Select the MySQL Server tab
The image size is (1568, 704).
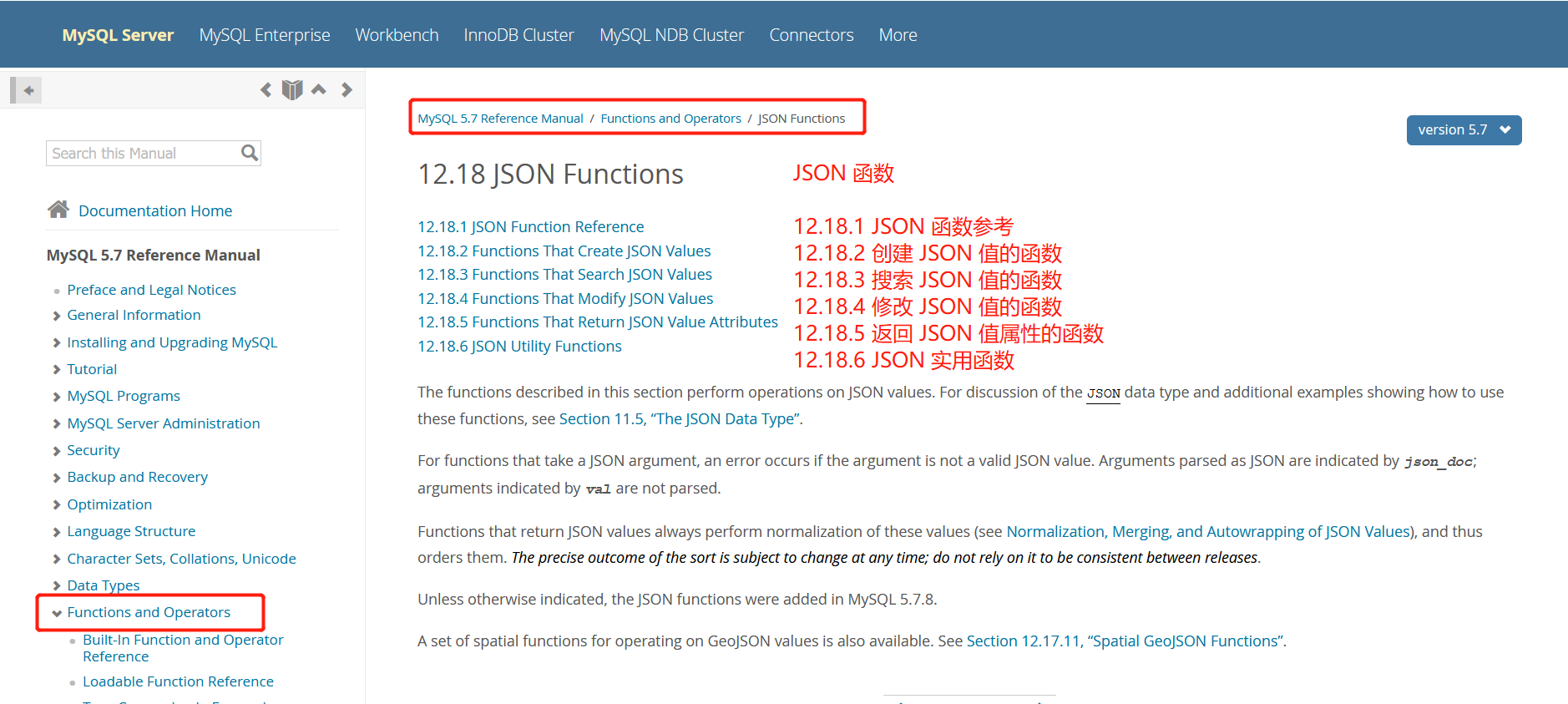[118, 35]
